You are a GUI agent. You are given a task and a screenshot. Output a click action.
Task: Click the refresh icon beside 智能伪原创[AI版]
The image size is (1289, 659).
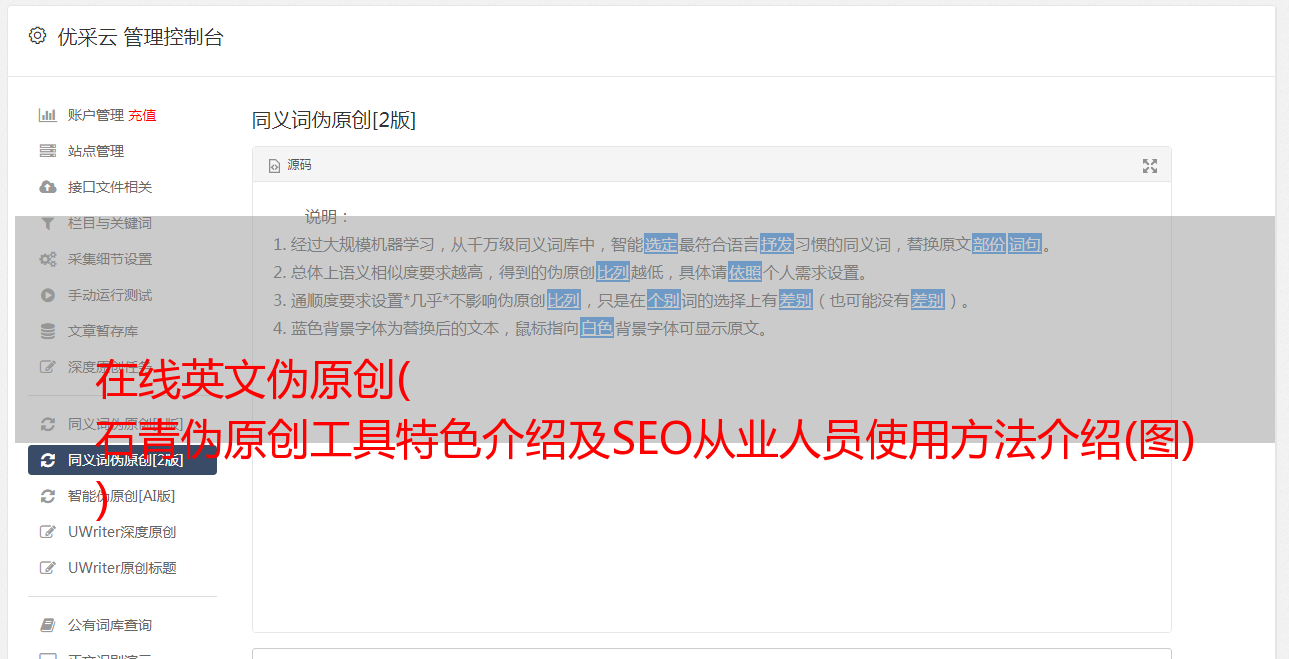(47, 496)
